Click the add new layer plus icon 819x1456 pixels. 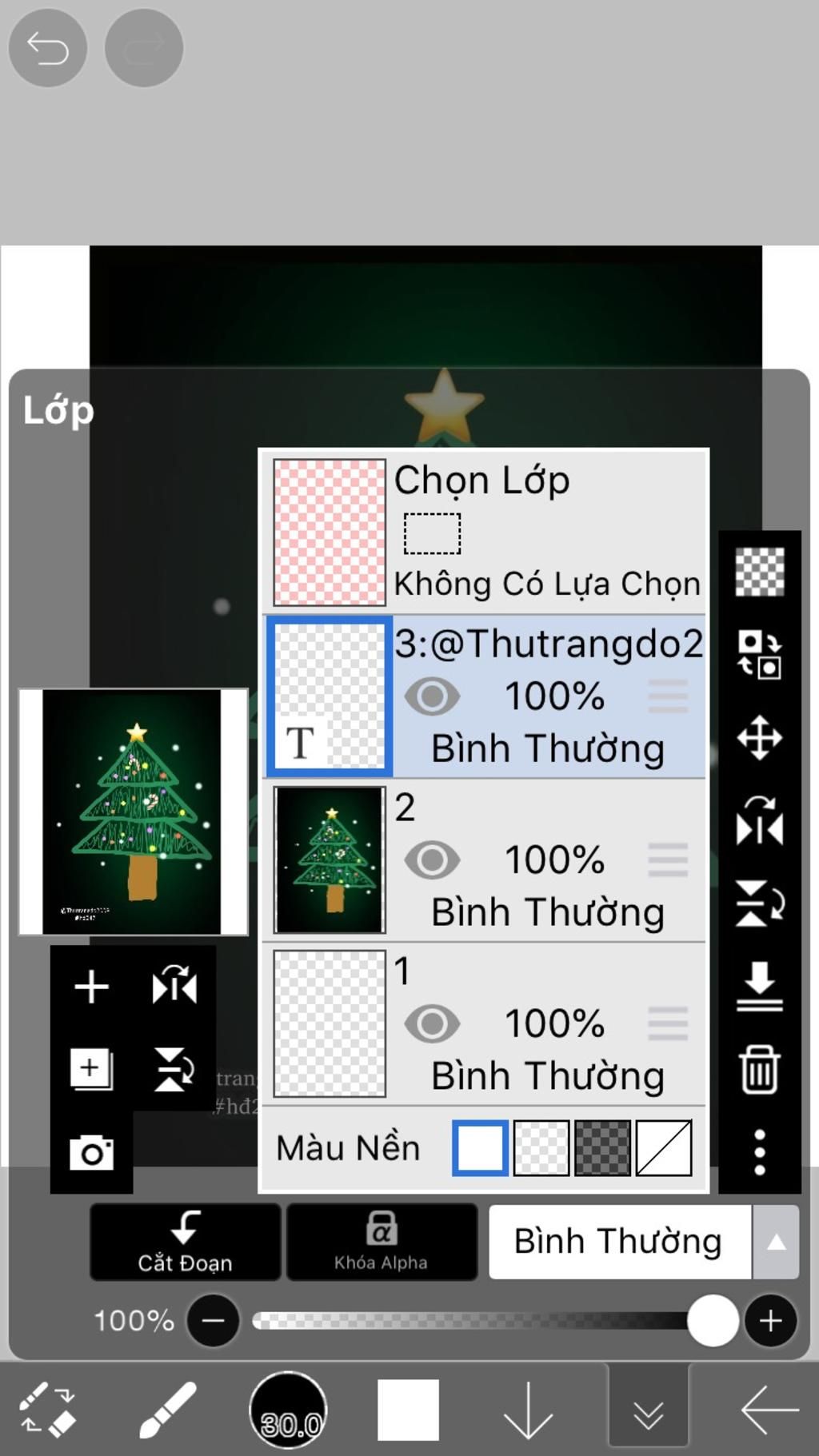click(91, 987)
